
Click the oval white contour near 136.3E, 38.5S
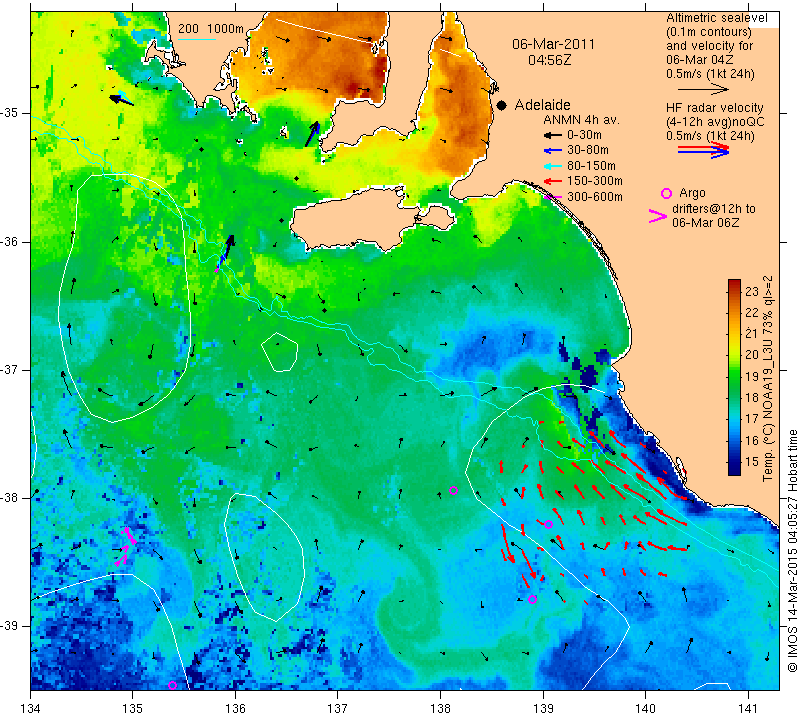tap(264, 557)
